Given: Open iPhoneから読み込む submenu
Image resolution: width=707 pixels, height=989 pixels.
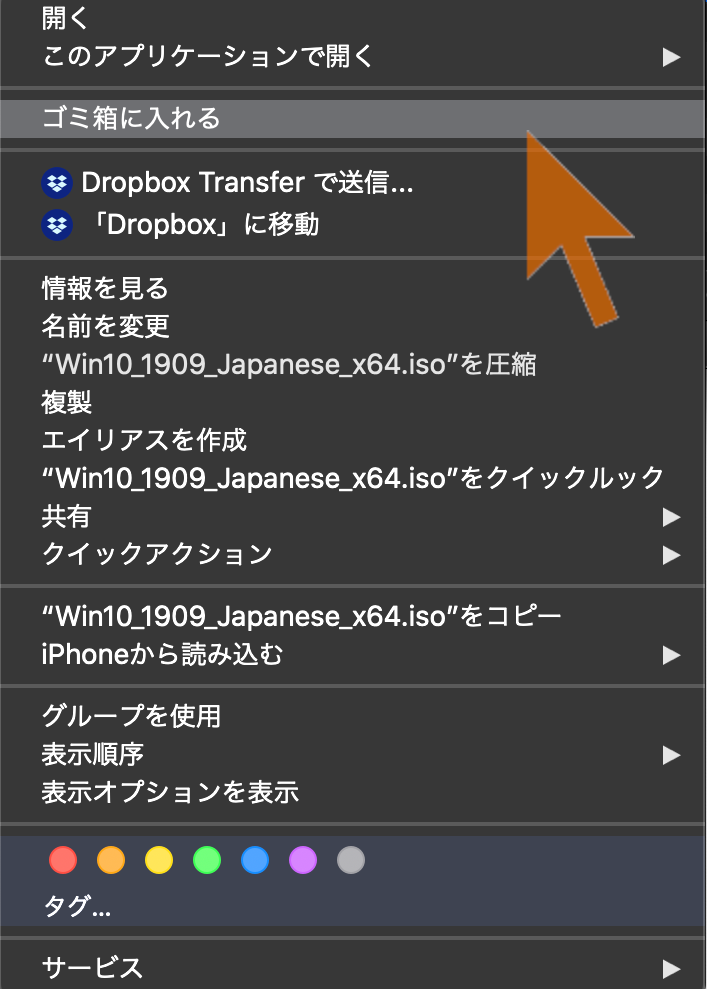Looking at the screenshot, I should (352, 655).
